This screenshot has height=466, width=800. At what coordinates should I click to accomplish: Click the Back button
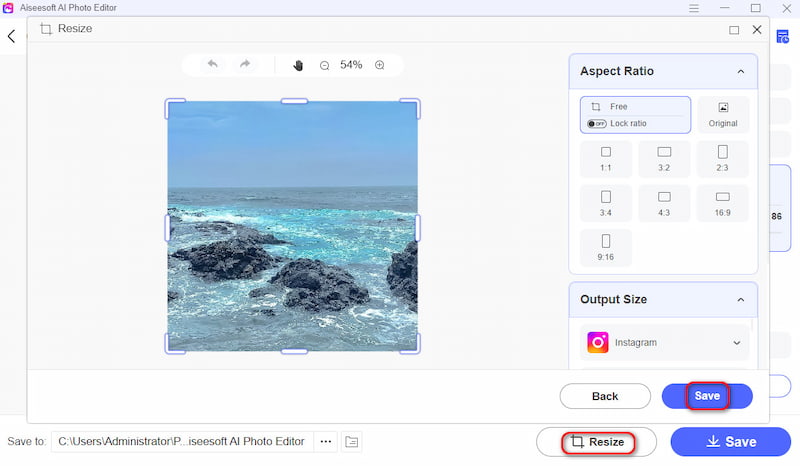604,396
